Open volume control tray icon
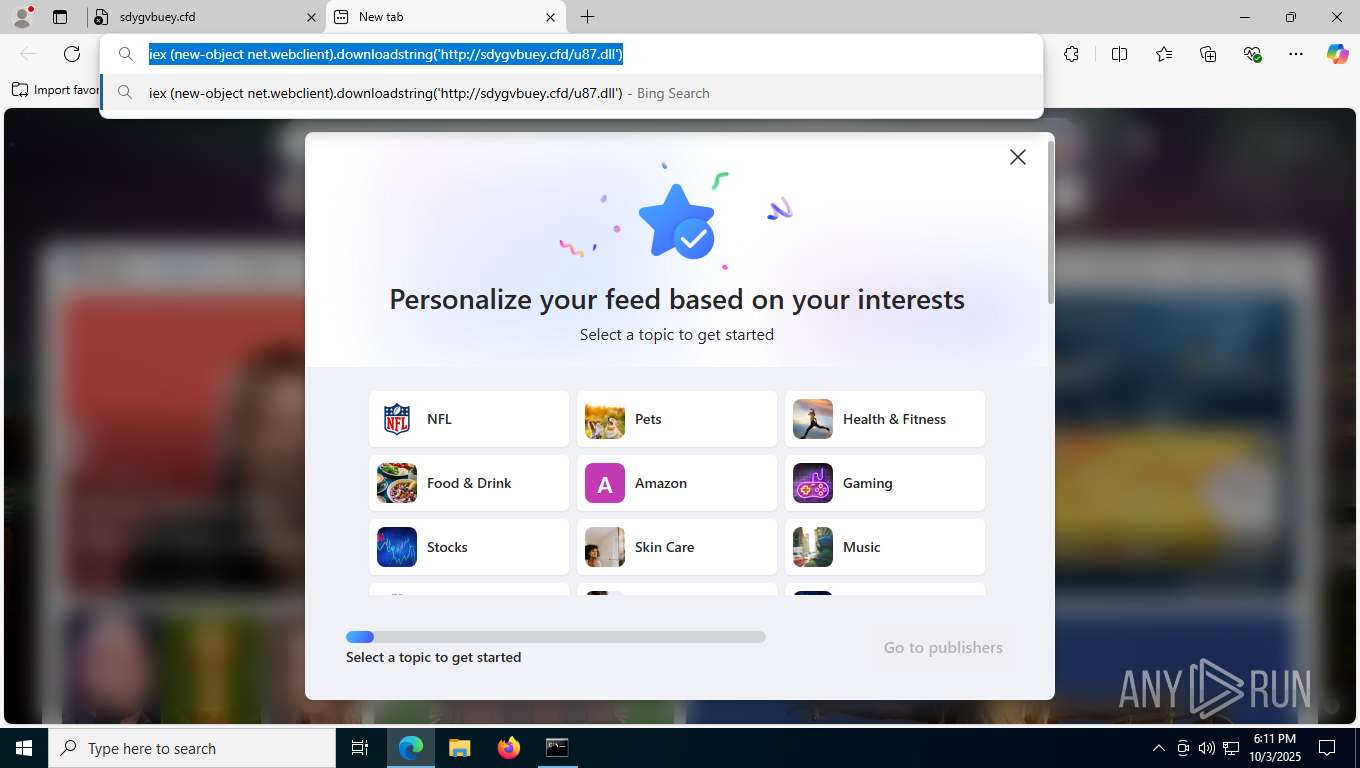This screenshot has height=768, width=1360. (1206, 748)
